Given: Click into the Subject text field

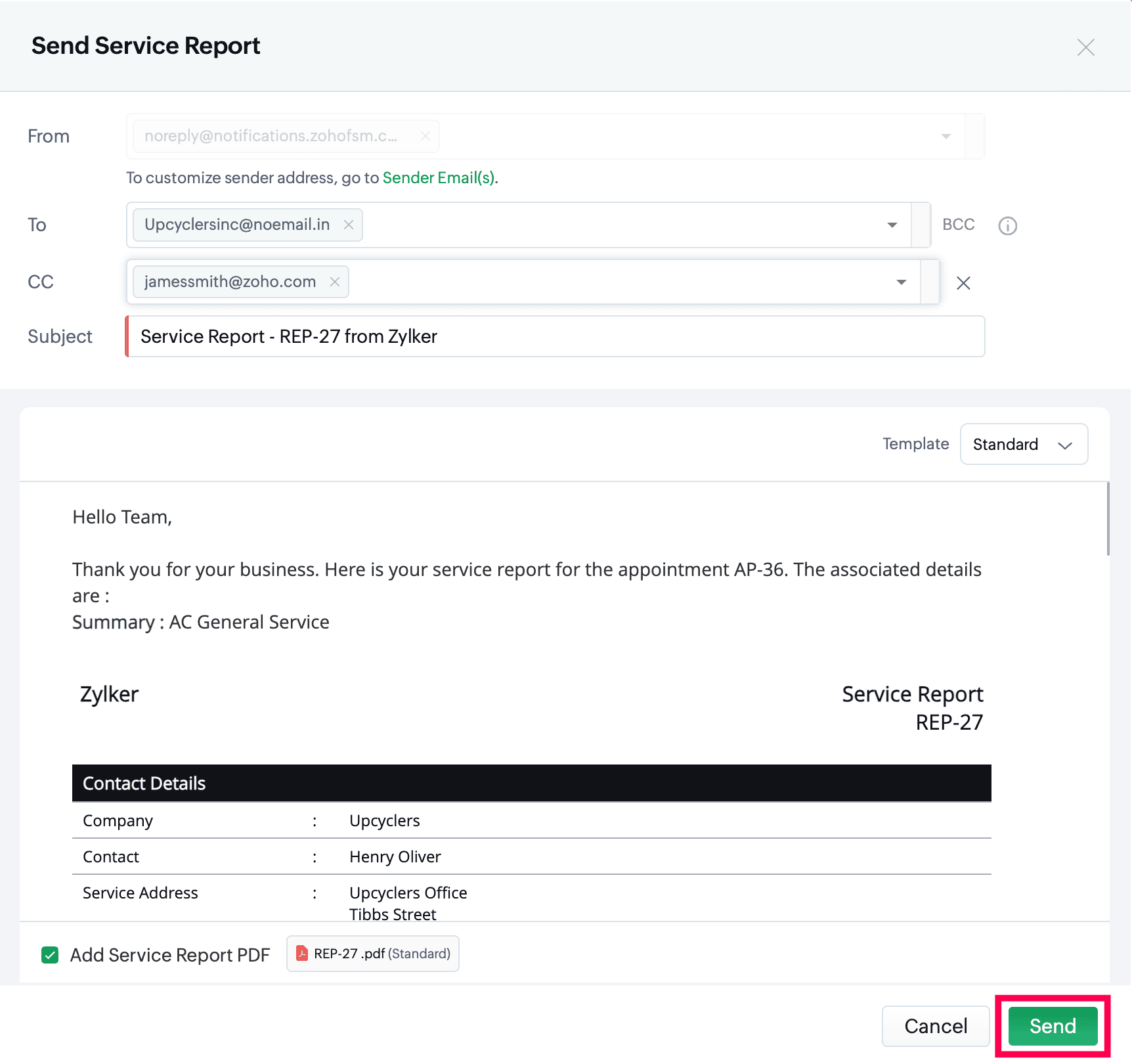Looking at the screenshot, I should point(555,337).
